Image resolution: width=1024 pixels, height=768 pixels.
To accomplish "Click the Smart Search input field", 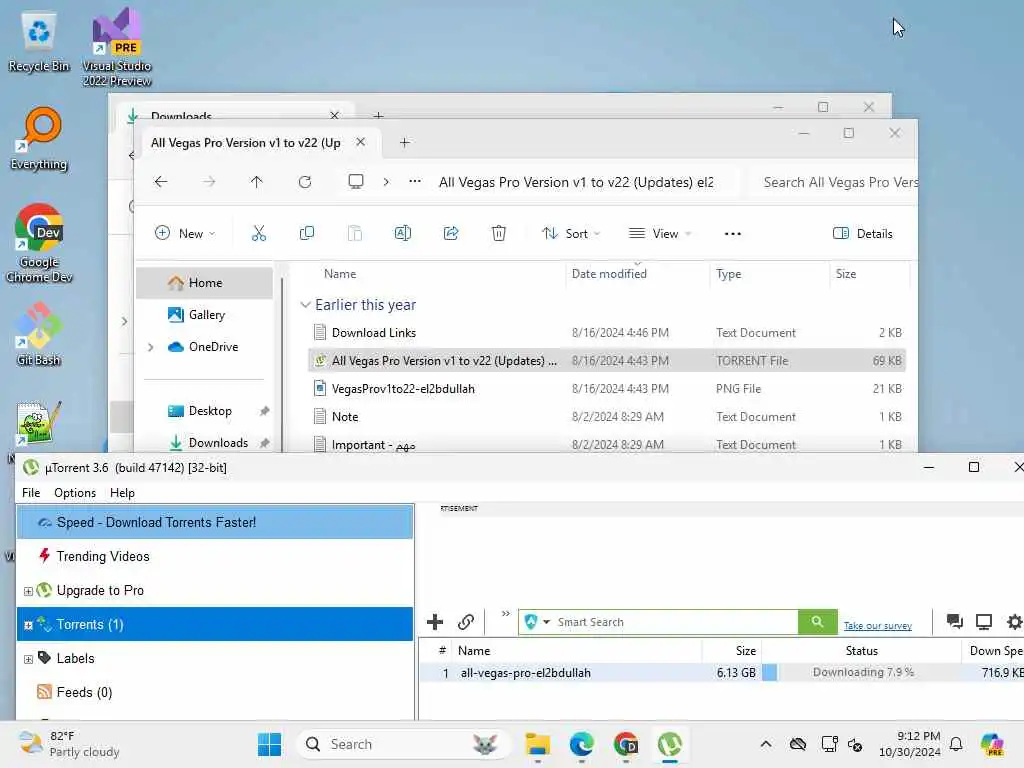I will tap(676, 622).
